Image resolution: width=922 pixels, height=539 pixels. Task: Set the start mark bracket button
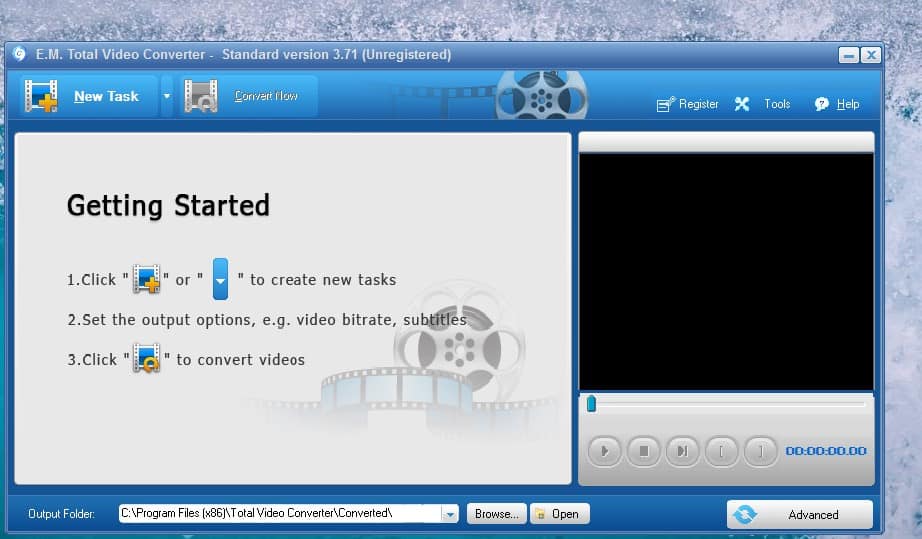click(721, 451)
